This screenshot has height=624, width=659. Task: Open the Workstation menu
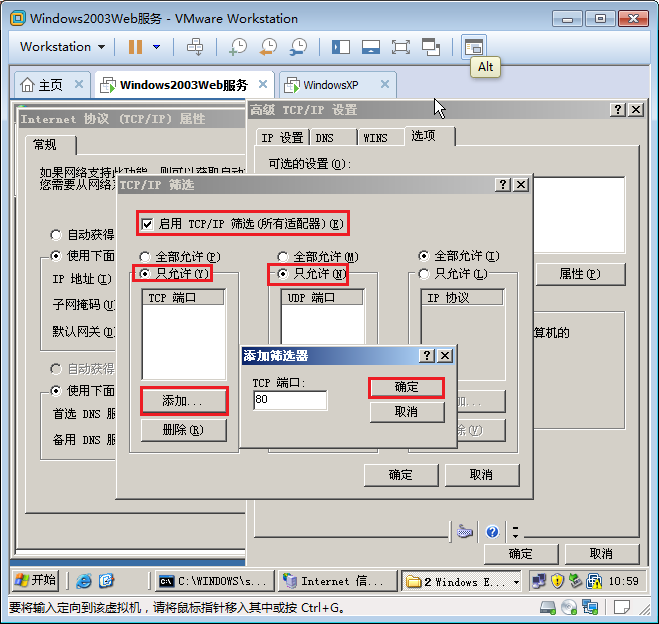pos(62,47)
